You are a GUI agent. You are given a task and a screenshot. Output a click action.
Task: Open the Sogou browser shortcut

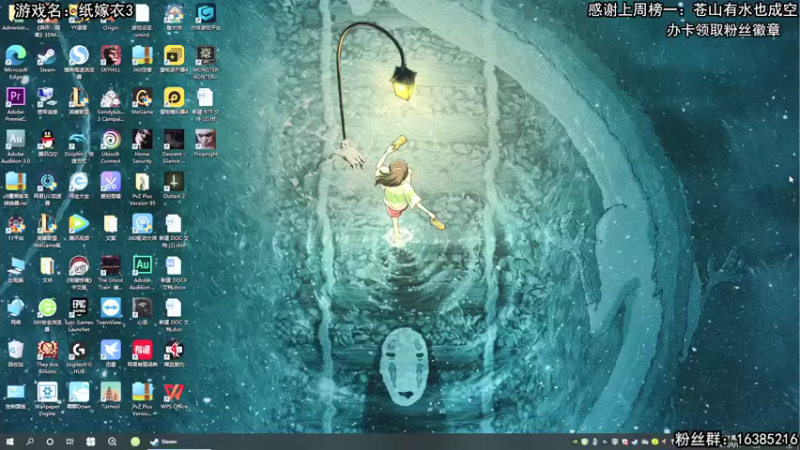tap(79, 61)
